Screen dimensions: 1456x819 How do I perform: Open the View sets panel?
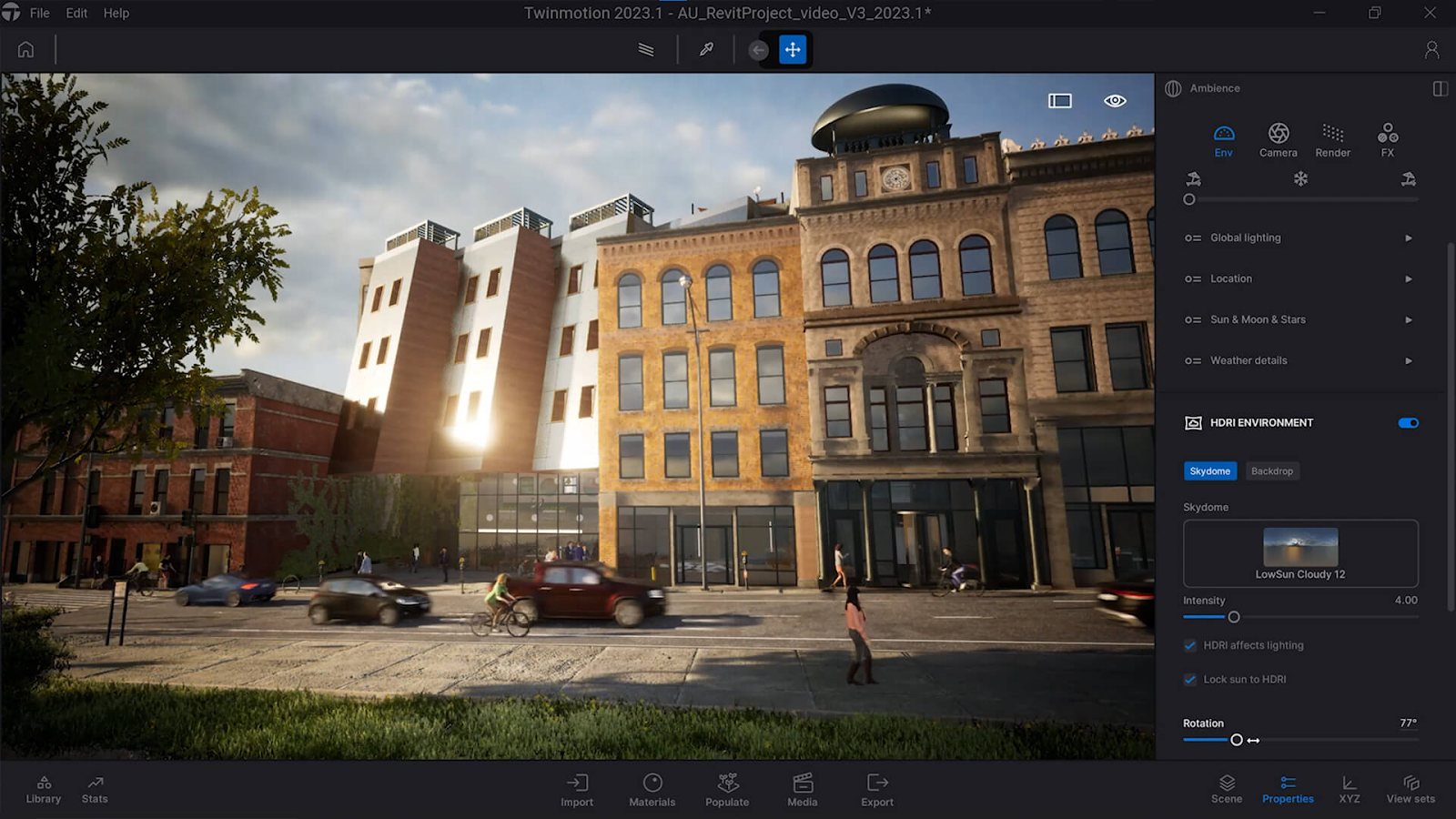click(1410, 789)
